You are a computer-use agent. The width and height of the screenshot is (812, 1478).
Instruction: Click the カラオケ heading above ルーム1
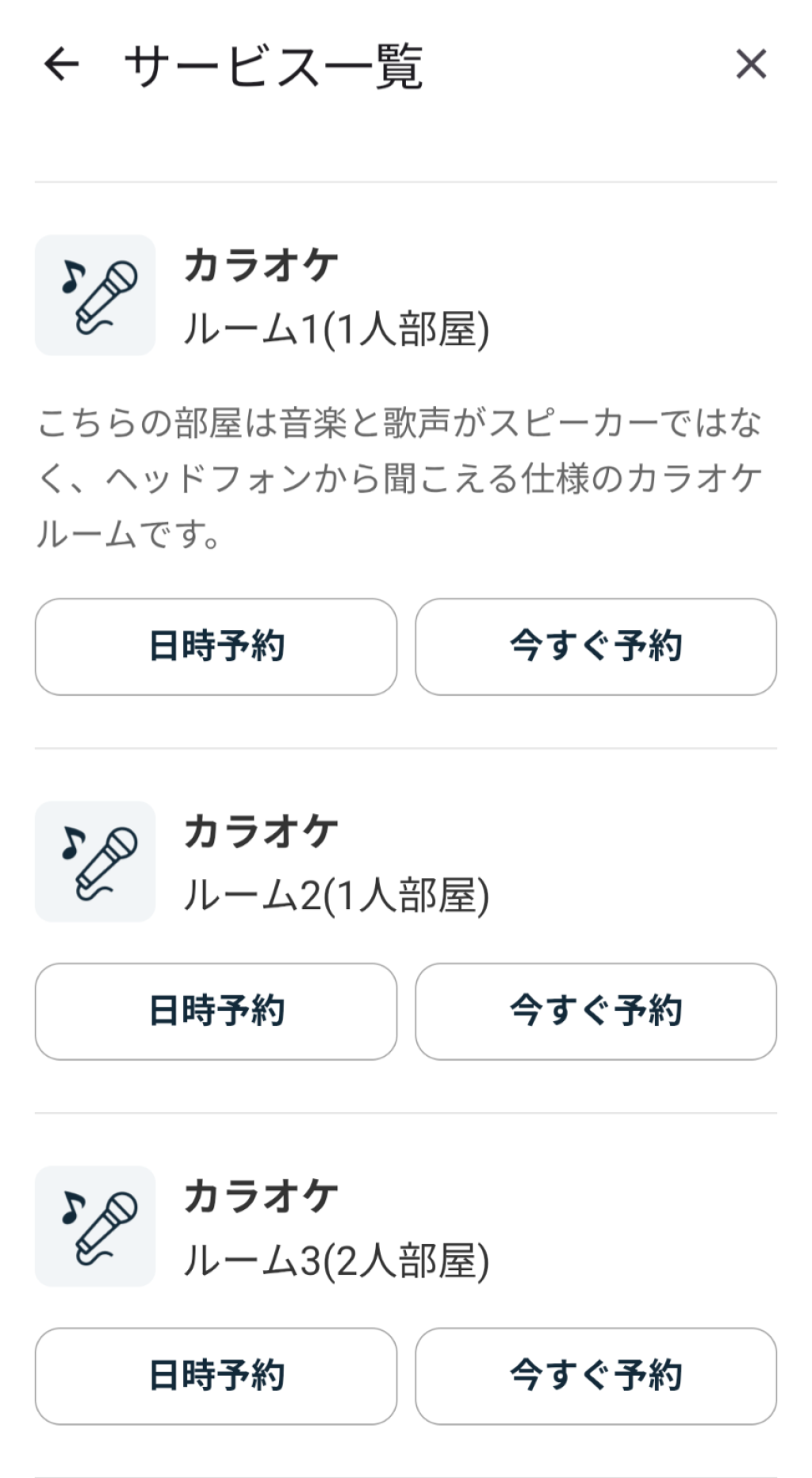click(x=261, y=266)
